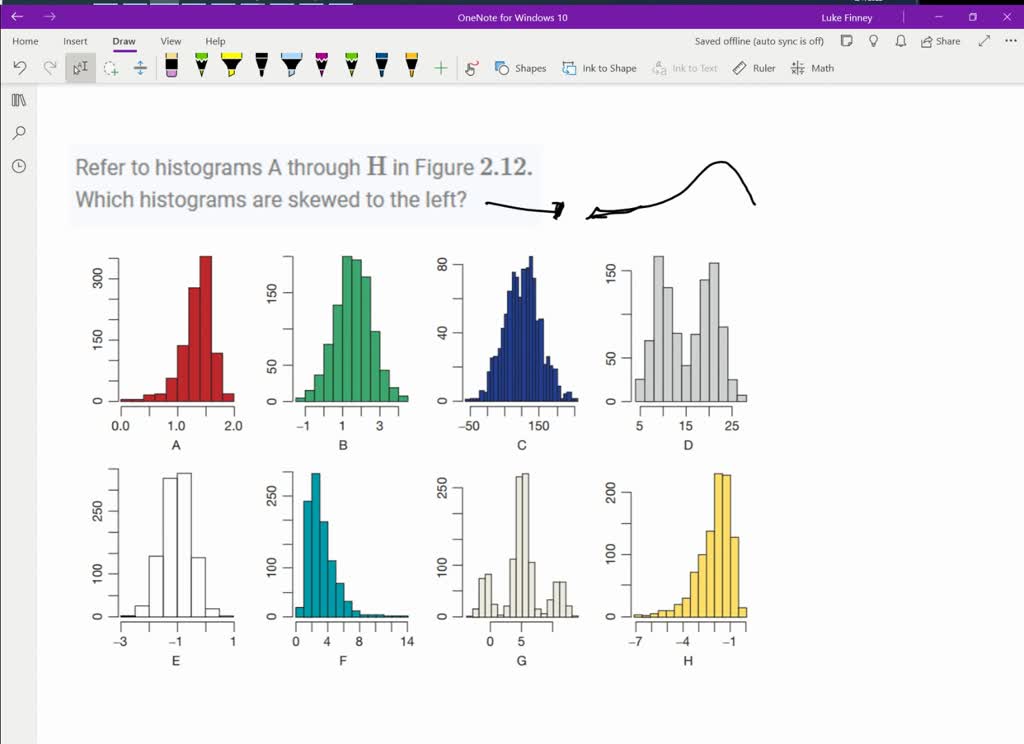This screenshot has width=1024, height=744.
Task: Click the Redo arrow icon
Action: 49,67
